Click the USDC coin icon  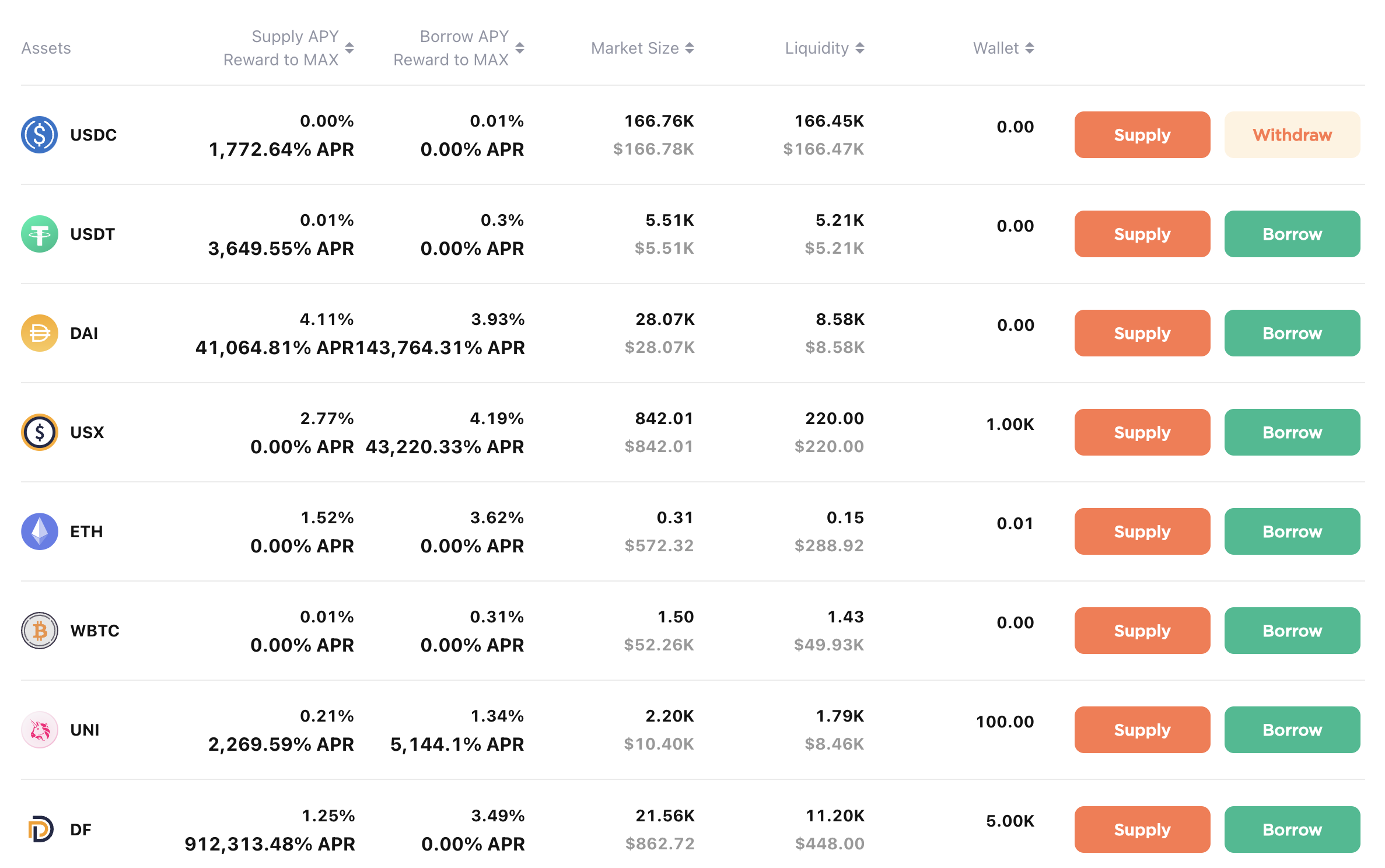tap(39, 135)
